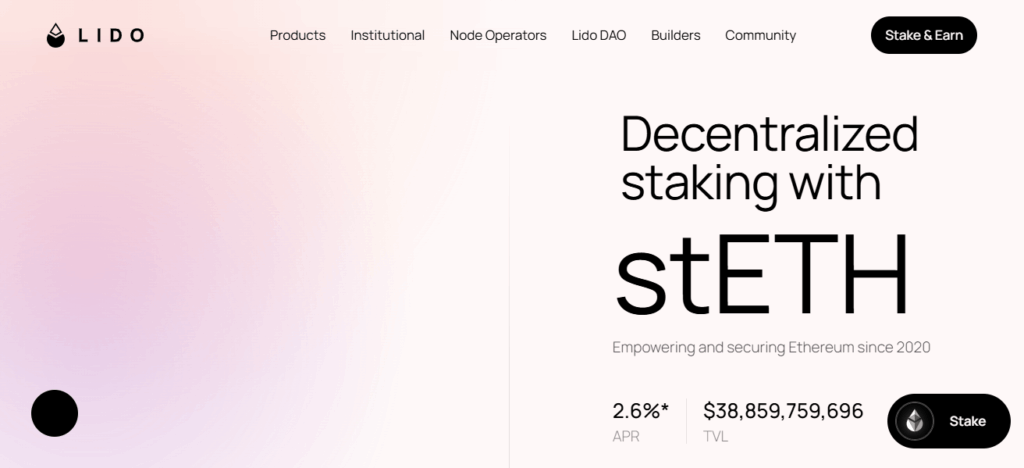The image size is (1024, 468).
Task: Click the 'Empowering and securing Ethereum' tagline
Action: (771, 347)
